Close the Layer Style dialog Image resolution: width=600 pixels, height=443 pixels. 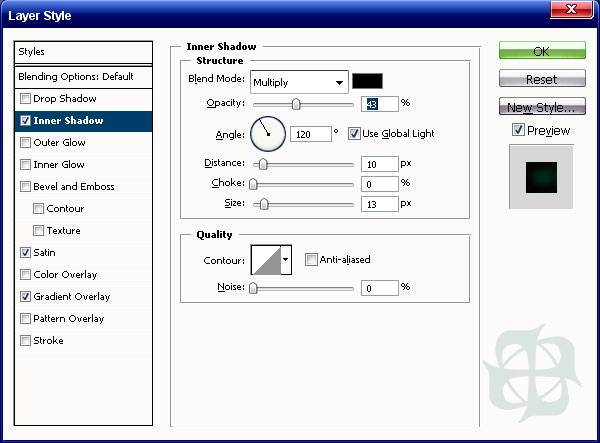click(x=571, y=9)
